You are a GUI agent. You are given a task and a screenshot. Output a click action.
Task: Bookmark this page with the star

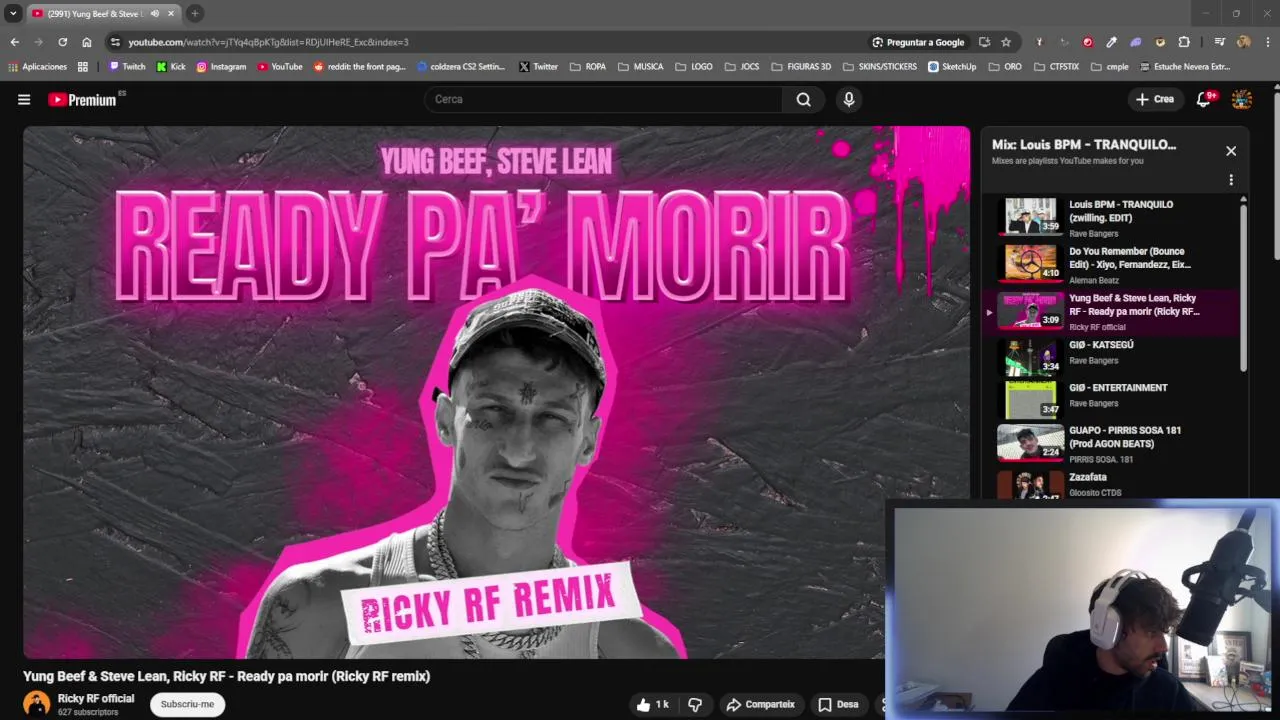click(x=1006, y=42)
